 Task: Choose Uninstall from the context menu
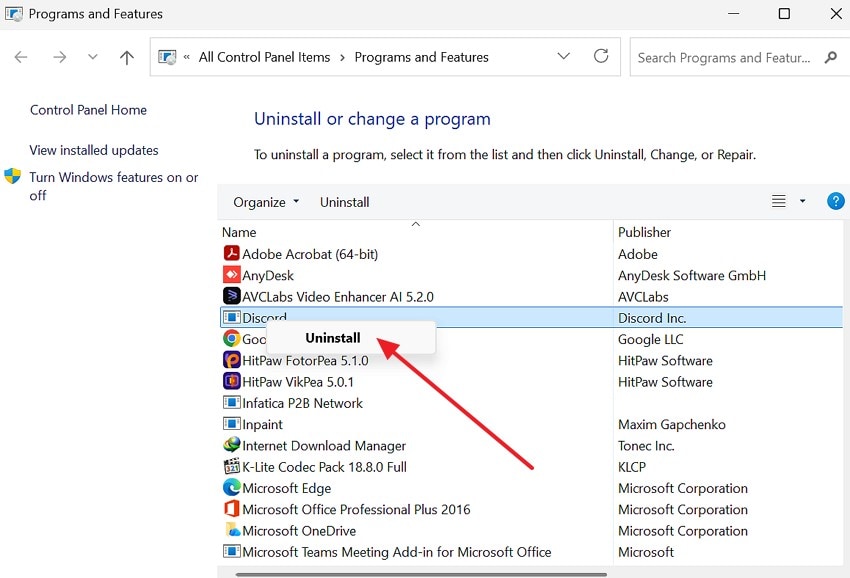tap(333, 337)
